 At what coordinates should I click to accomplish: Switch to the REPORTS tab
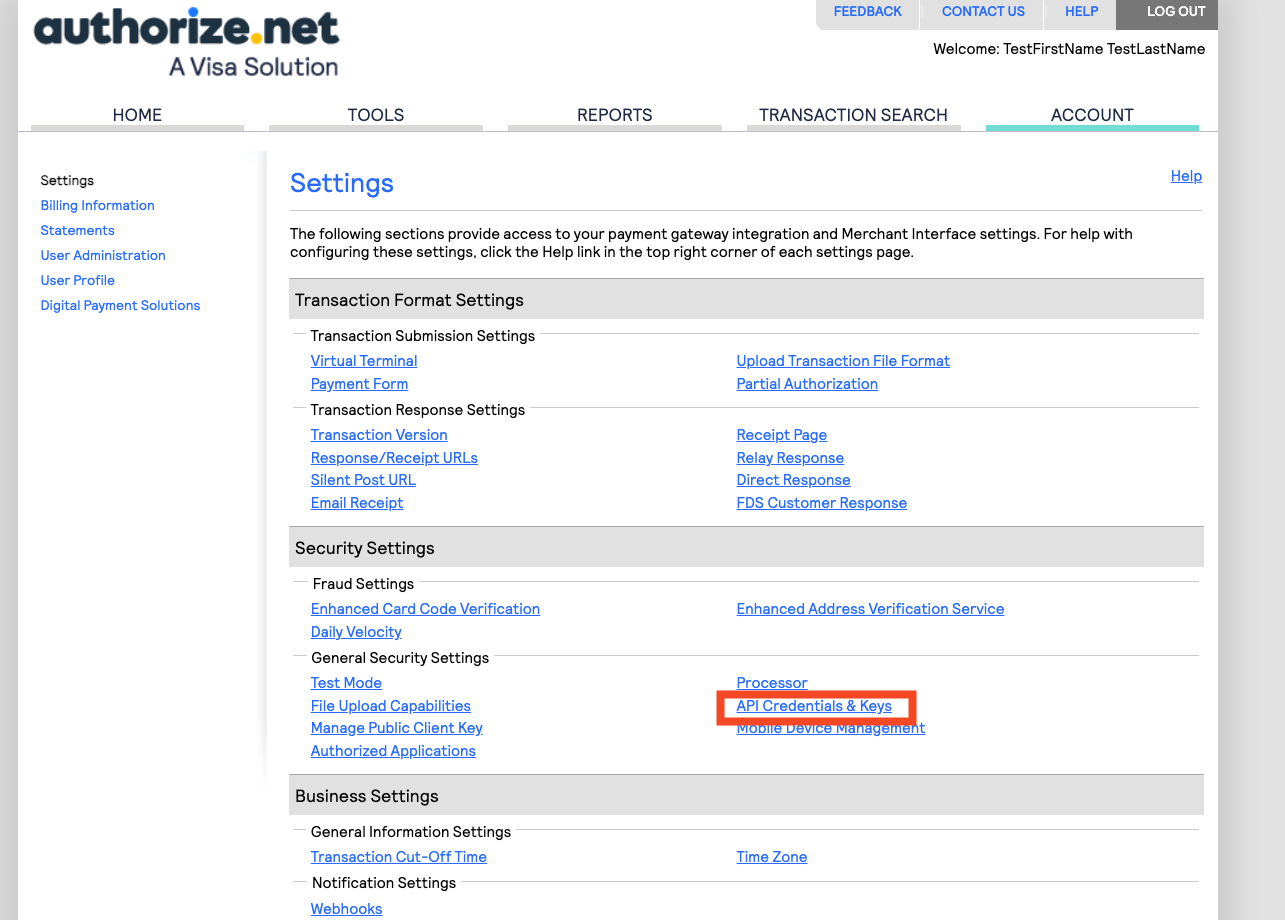[613, 115]
